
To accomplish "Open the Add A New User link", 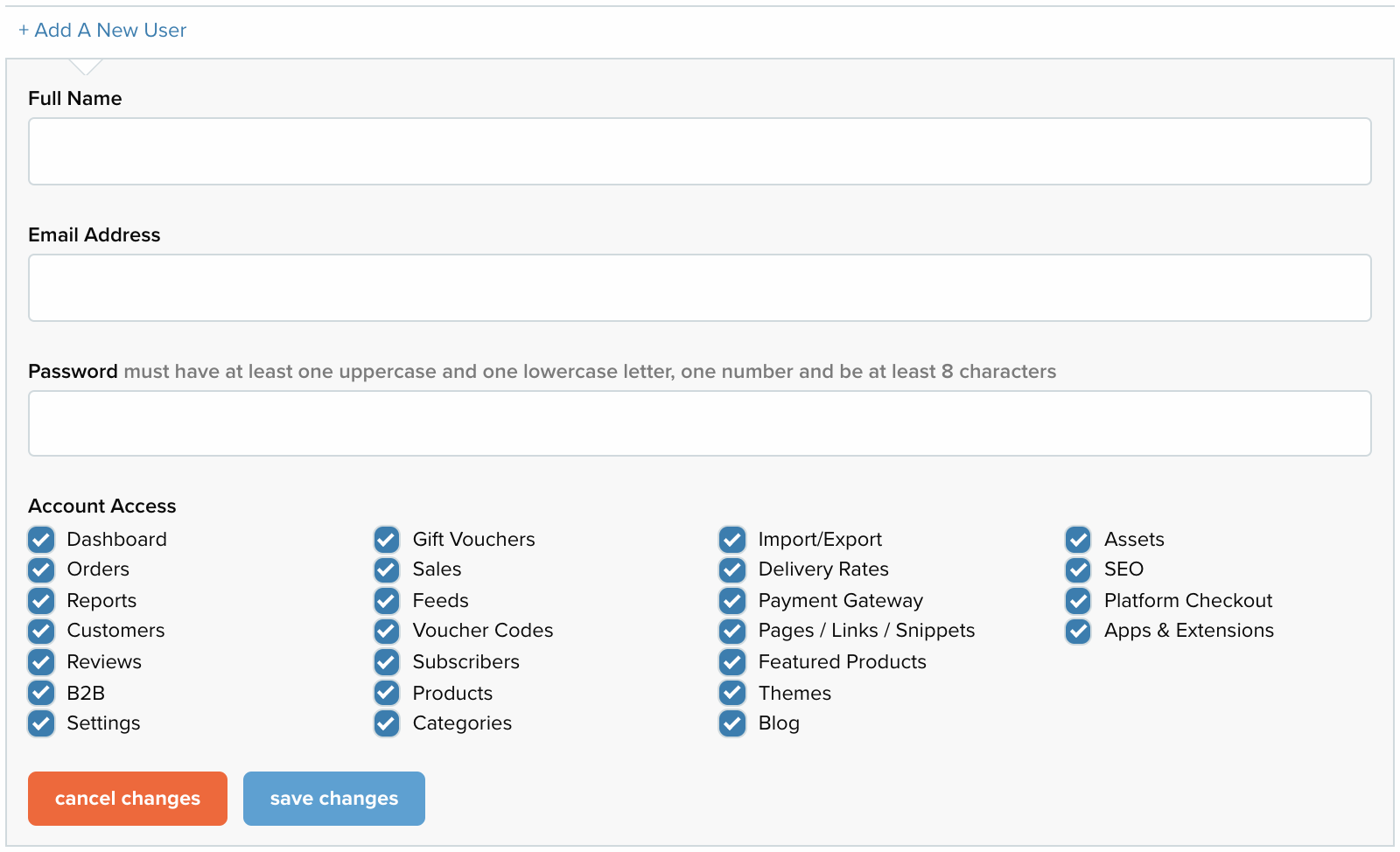I will pyautogui.click(x=102, y=30).
